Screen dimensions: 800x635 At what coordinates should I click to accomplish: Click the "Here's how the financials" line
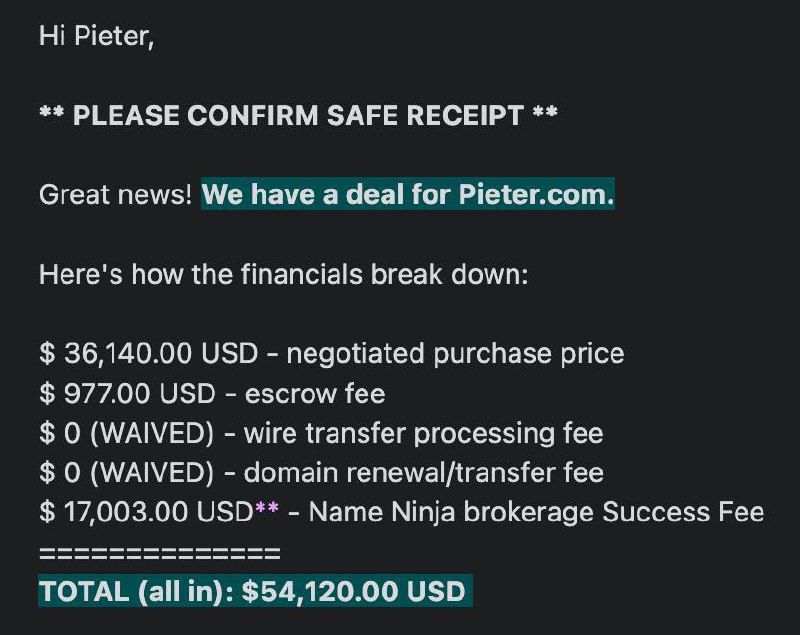(283, 274)
